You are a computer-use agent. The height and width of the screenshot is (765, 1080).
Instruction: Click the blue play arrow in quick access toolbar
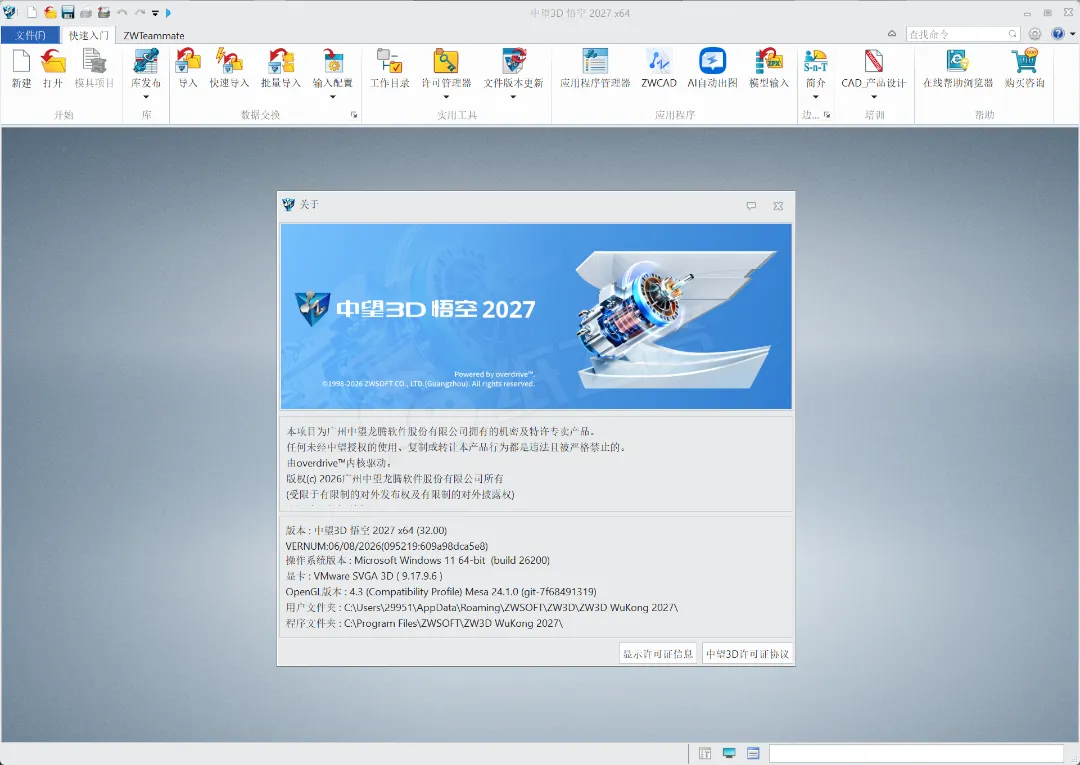pyautogui.click(x=169, y=12)
